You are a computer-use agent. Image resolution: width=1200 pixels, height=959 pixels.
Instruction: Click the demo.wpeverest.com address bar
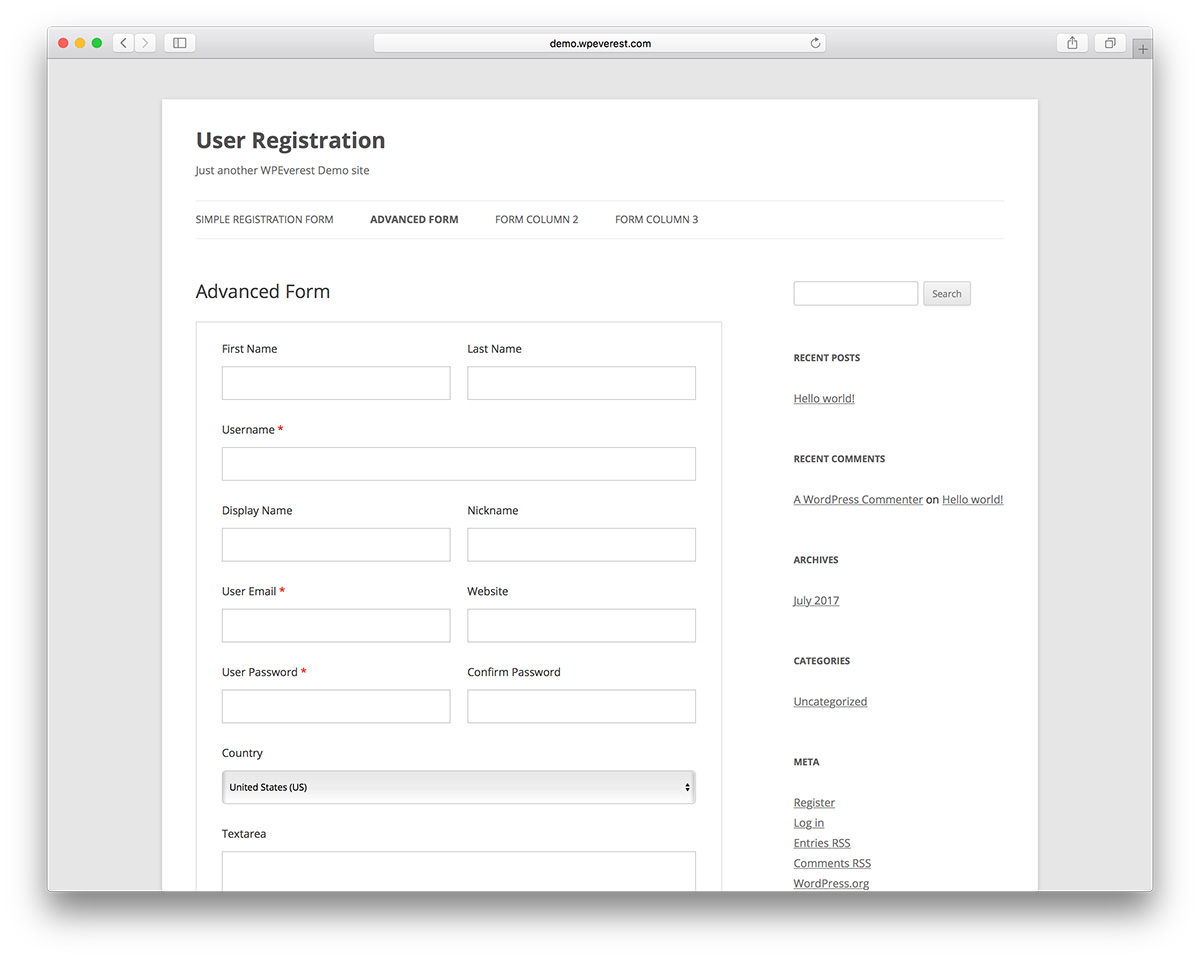600,43
